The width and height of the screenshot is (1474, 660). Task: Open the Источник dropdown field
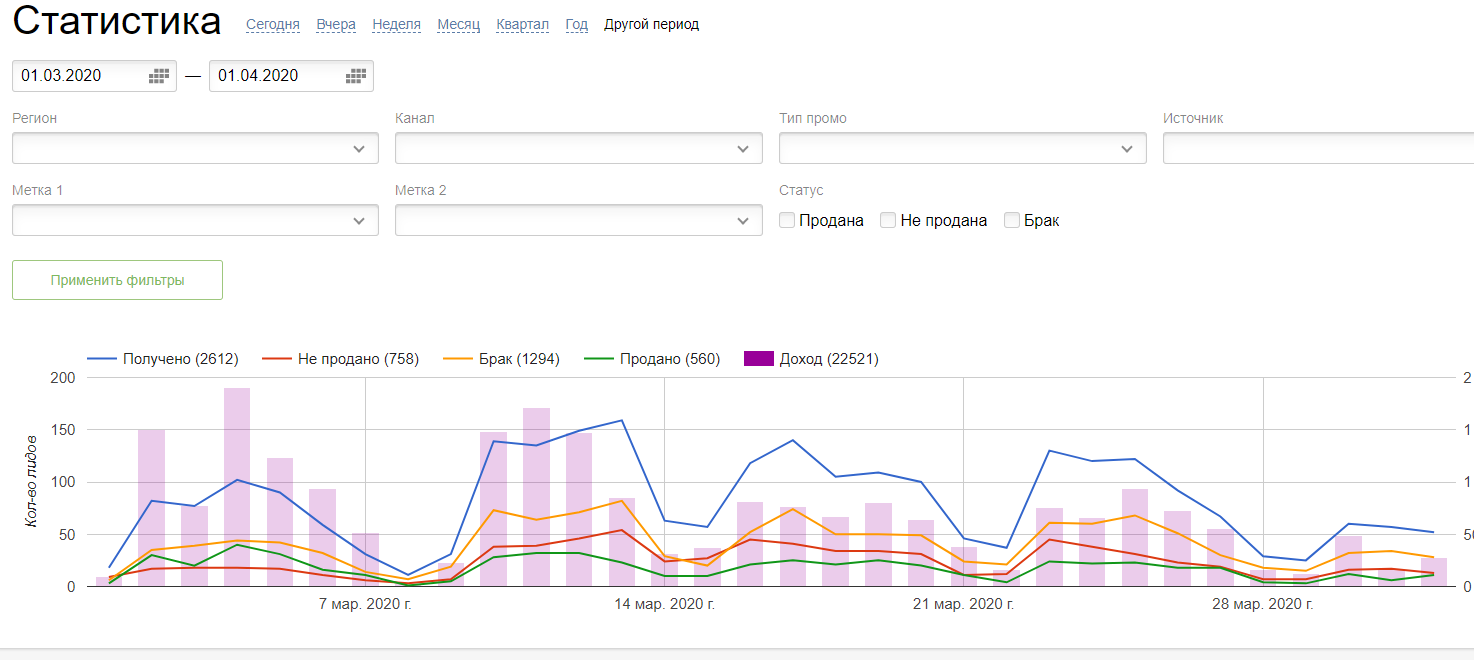point(1317,148)
